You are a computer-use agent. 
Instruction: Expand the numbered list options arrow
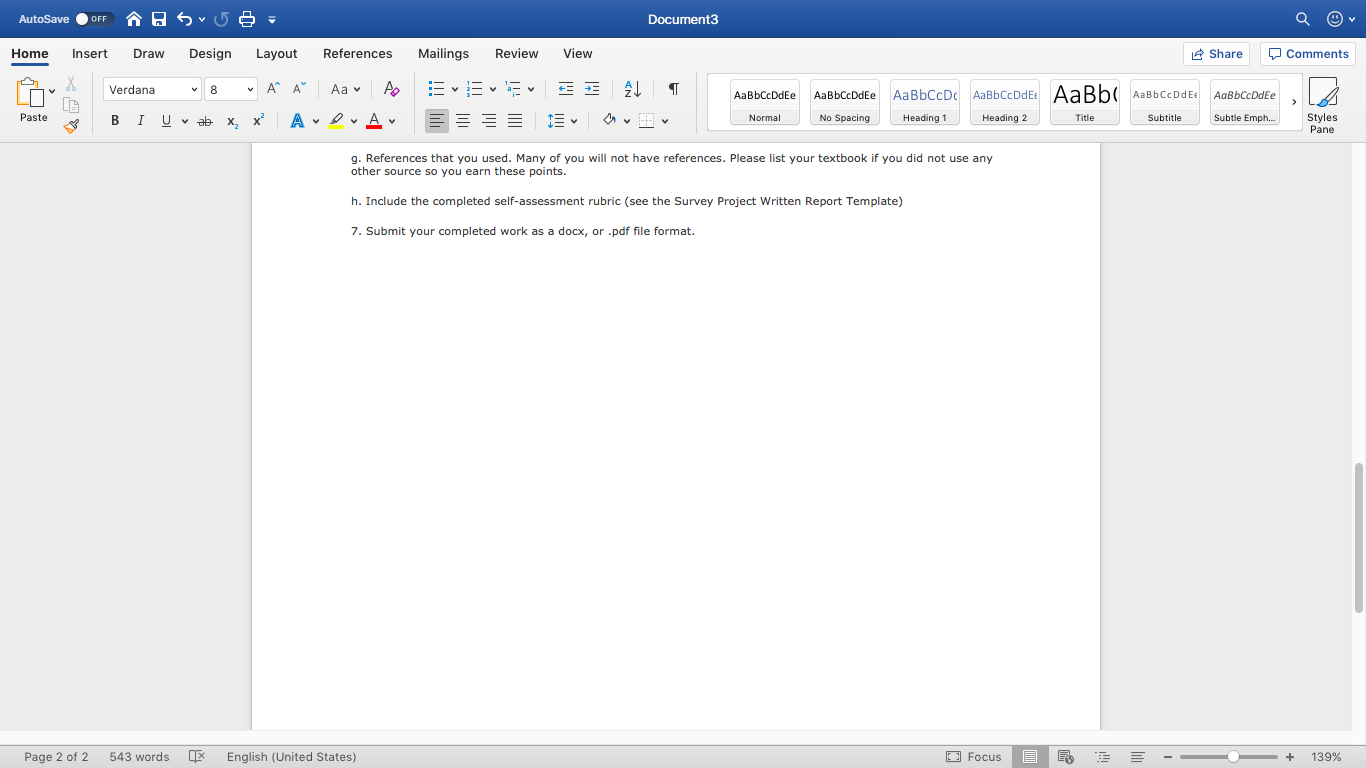(x=493, y=89)
